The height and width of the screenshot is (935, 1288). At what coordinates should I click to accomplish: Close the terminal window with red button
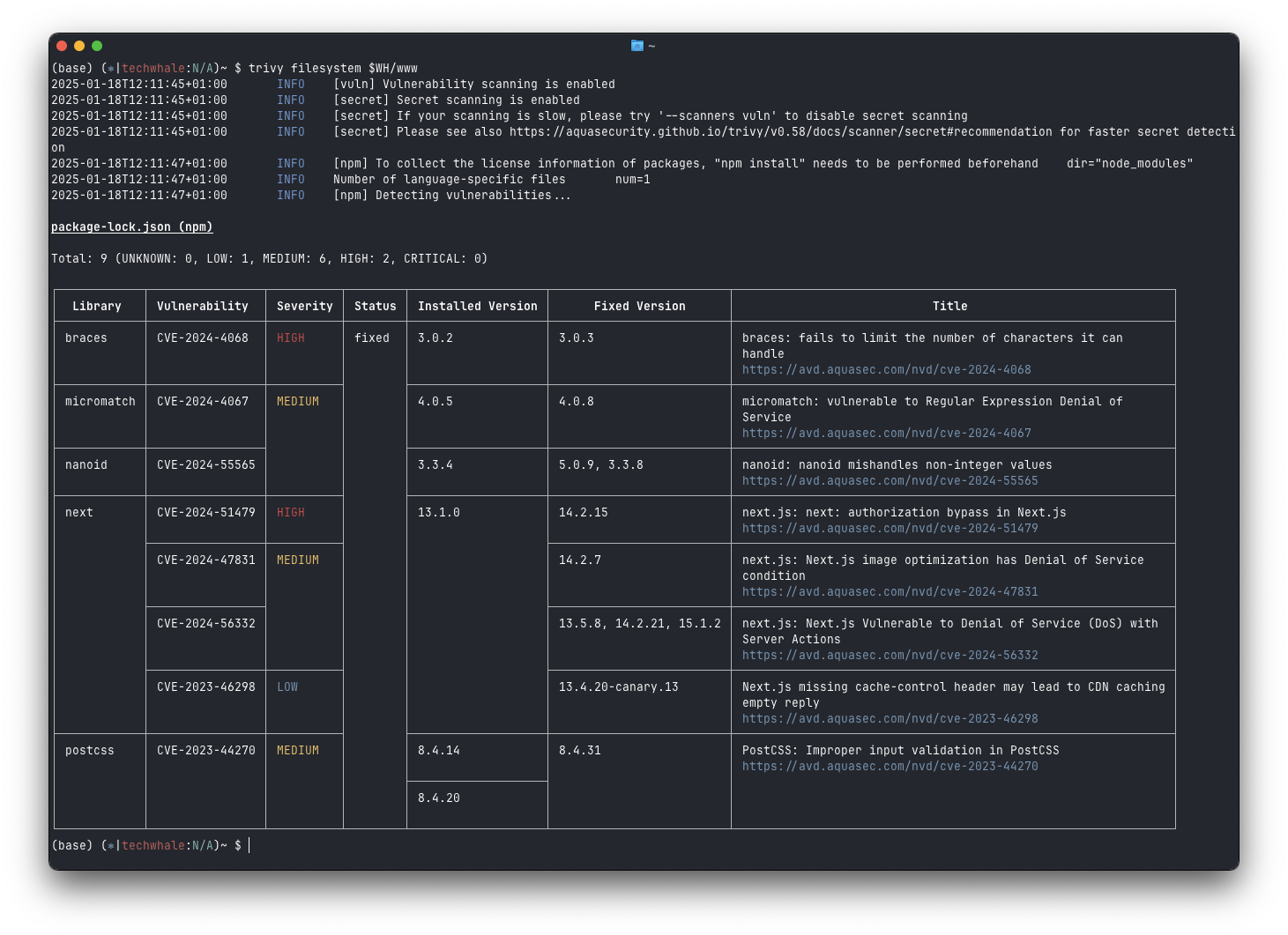pos(62,46)
